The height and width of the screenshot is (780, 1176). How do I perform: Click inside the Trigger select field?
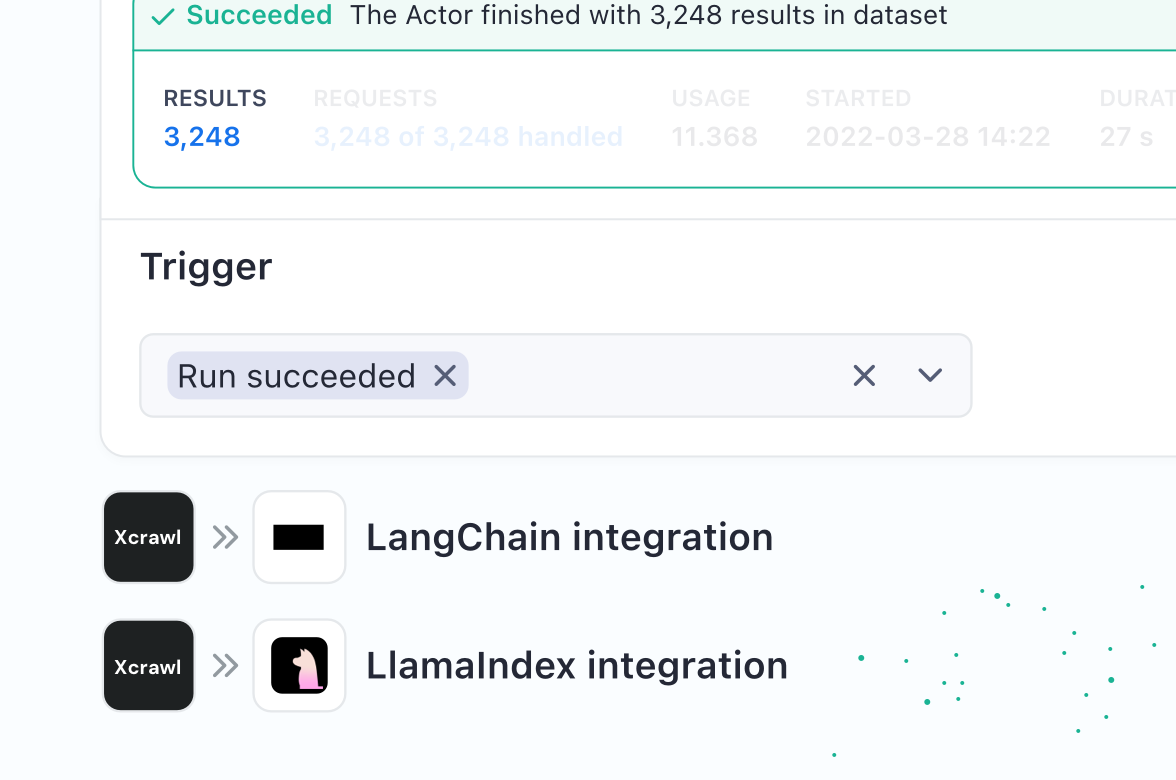tap(650, 375)
